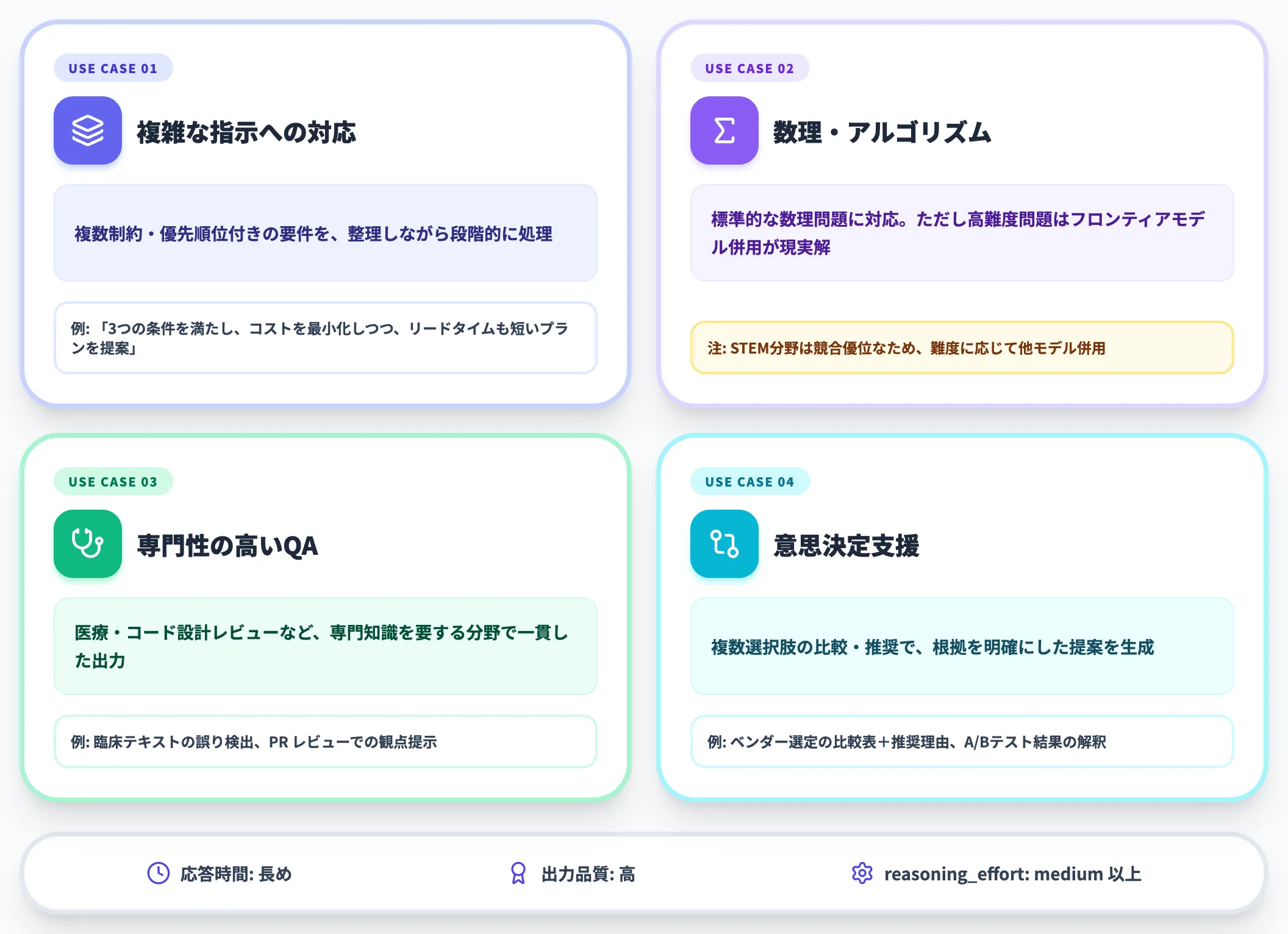Click the 出力品質: 高 label
This screenshot has width=1288, height=934.
pyautogui.click(x=589, y=874)
